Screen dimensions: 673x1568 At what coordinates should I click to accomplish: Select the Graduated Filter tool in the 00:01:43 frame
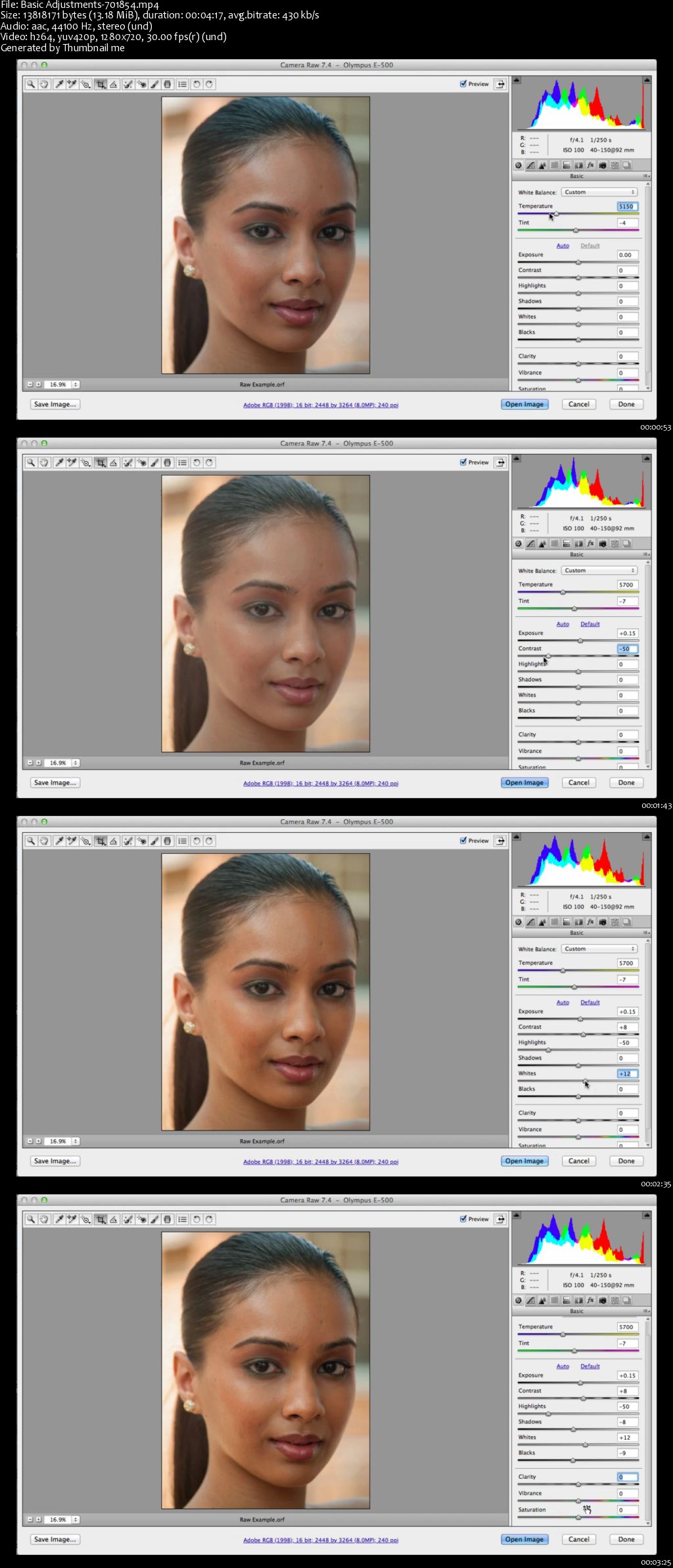tap(168, 462)
